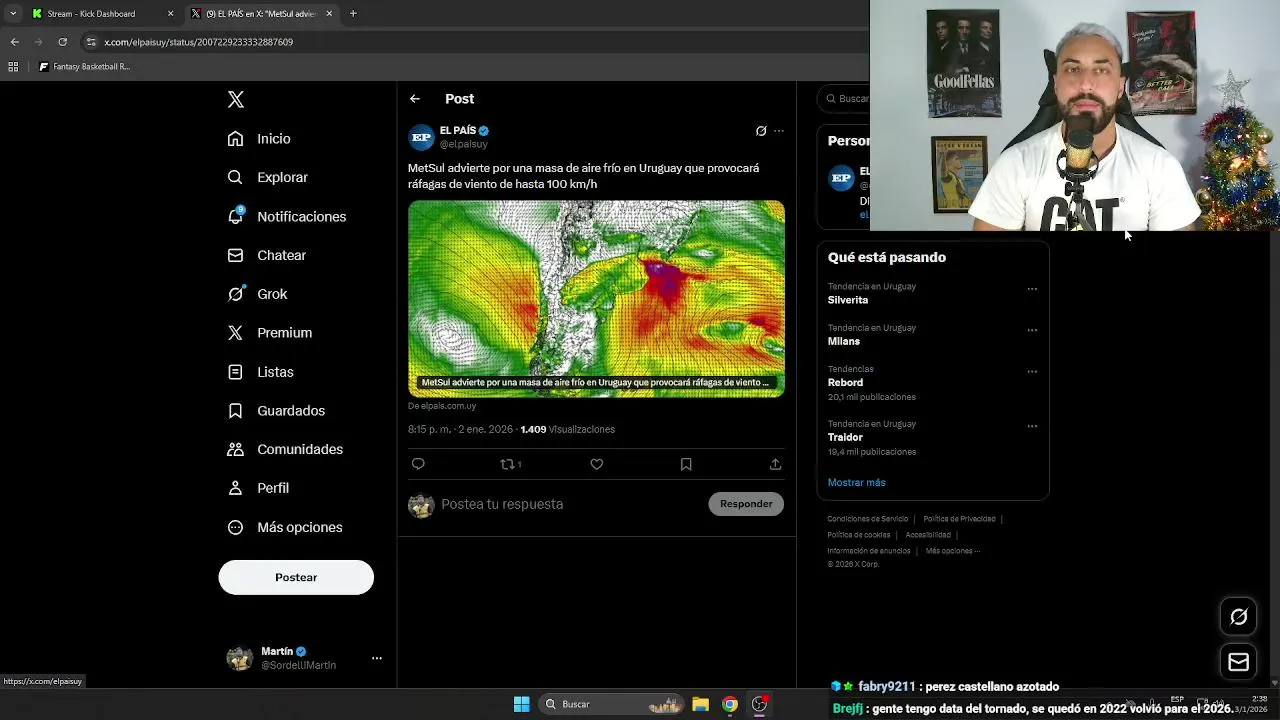Click the Grok icon on El País post
1280x720 pixels.
[761, 131]
